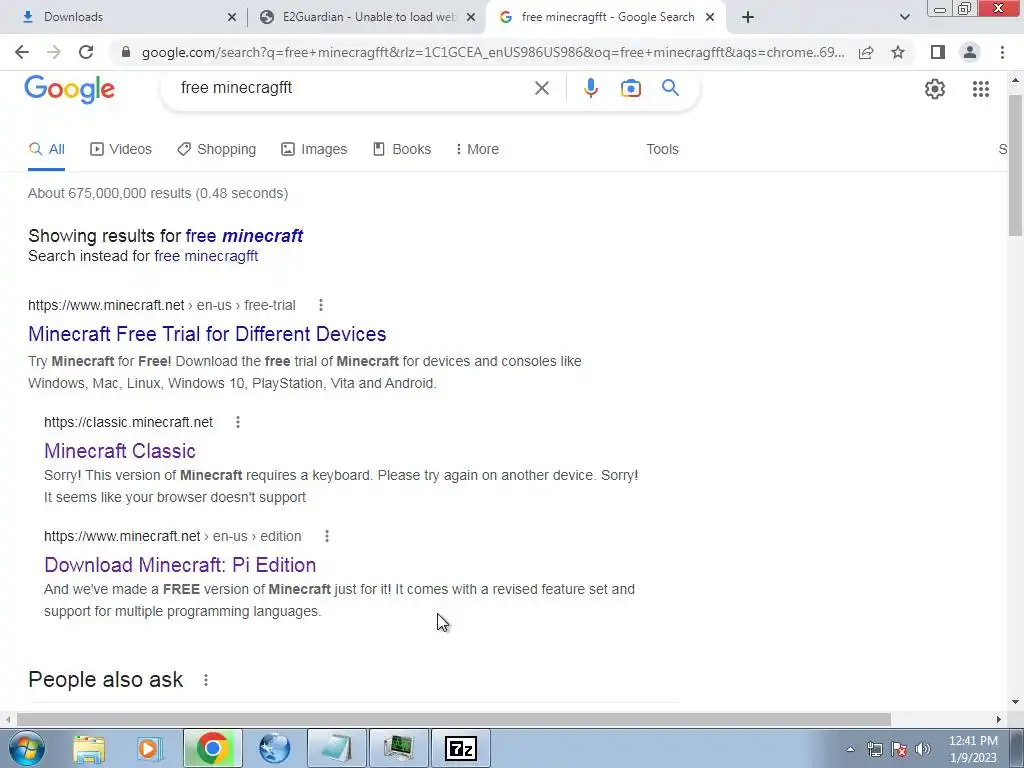Open options dots for classic.minecraft.net result
The width and height of the screenshot is (1024, 768).
[x=238, y=422]
